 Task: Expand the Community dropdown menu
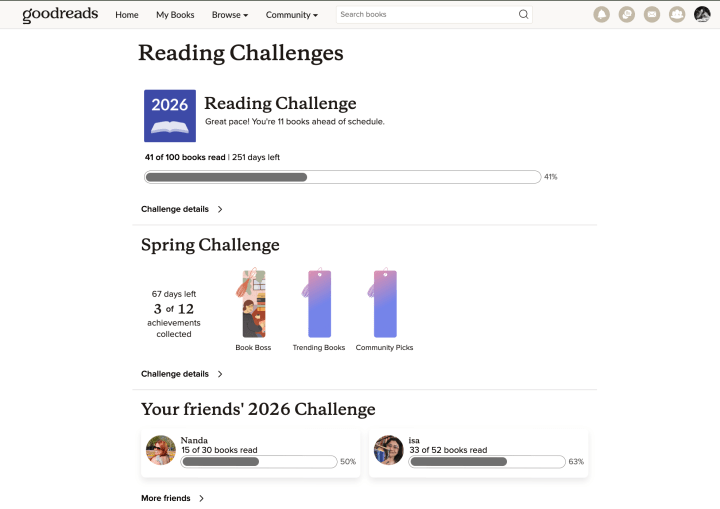point(292,15)
